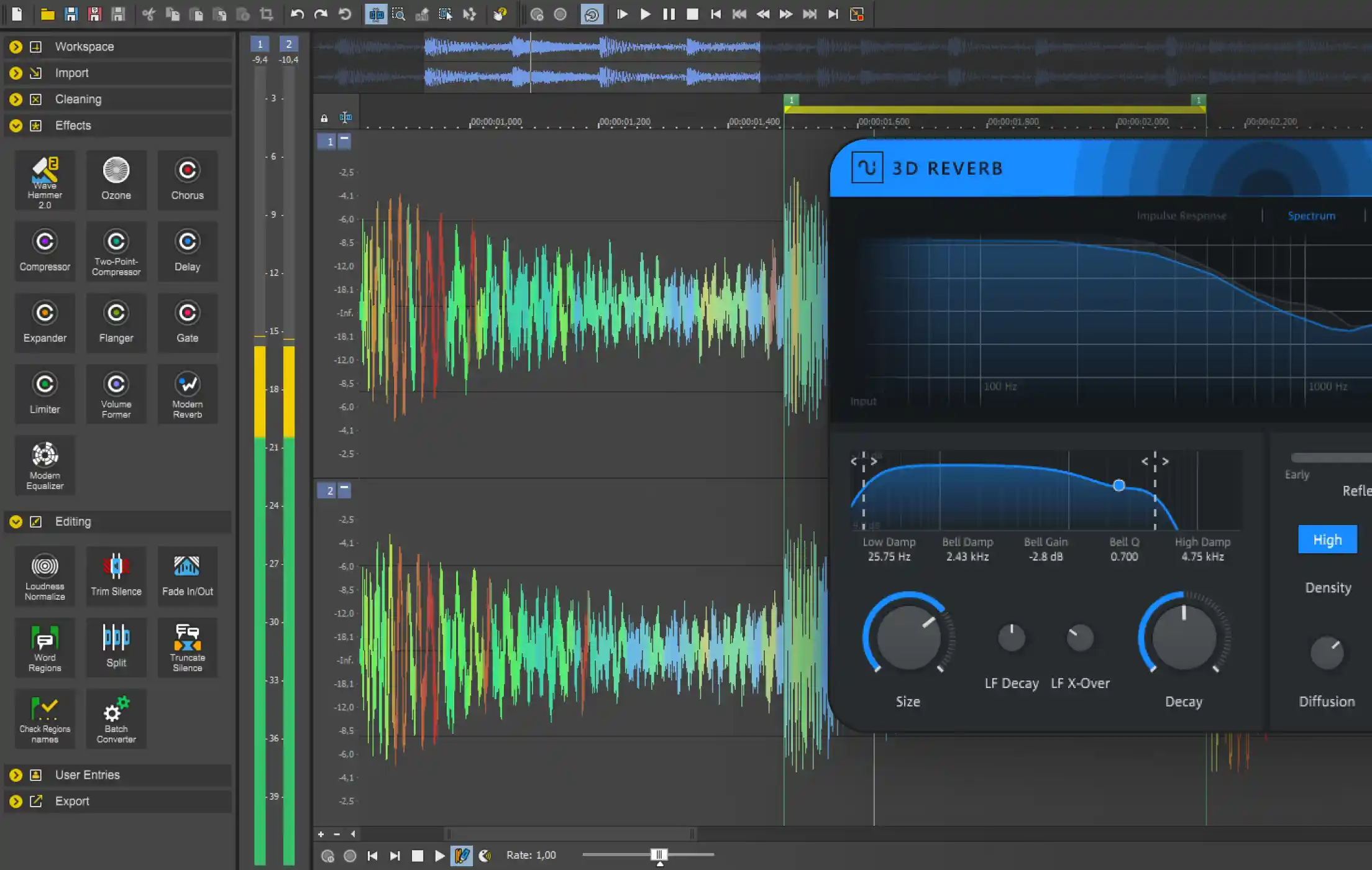This screenshot has width=1372, height=870.
Task: Open the Batch Converter tool
Action: (116, 720)
